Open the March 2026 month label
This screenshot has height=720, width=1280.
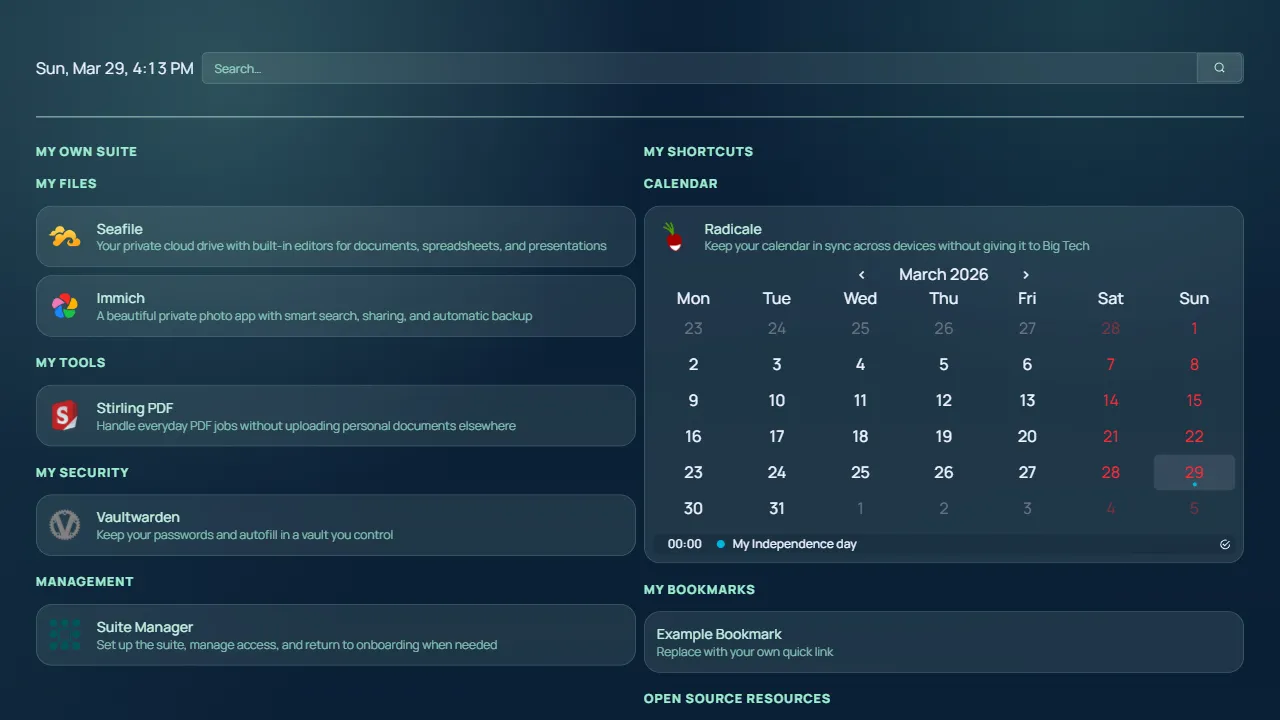click(x=943, y=274)
